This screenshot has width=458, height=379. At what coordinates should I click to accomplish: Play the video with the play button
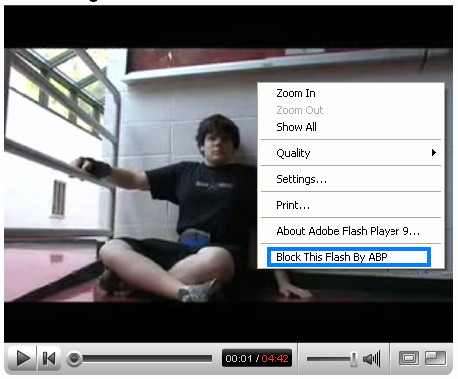(22, 359)
